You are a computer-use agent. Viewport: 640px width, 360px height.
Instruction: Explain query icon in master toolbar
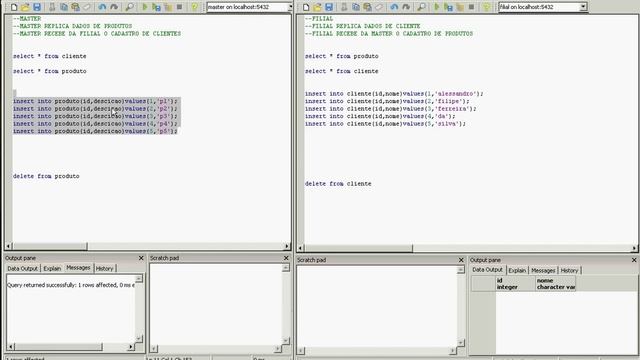click(x=168, y=7)
